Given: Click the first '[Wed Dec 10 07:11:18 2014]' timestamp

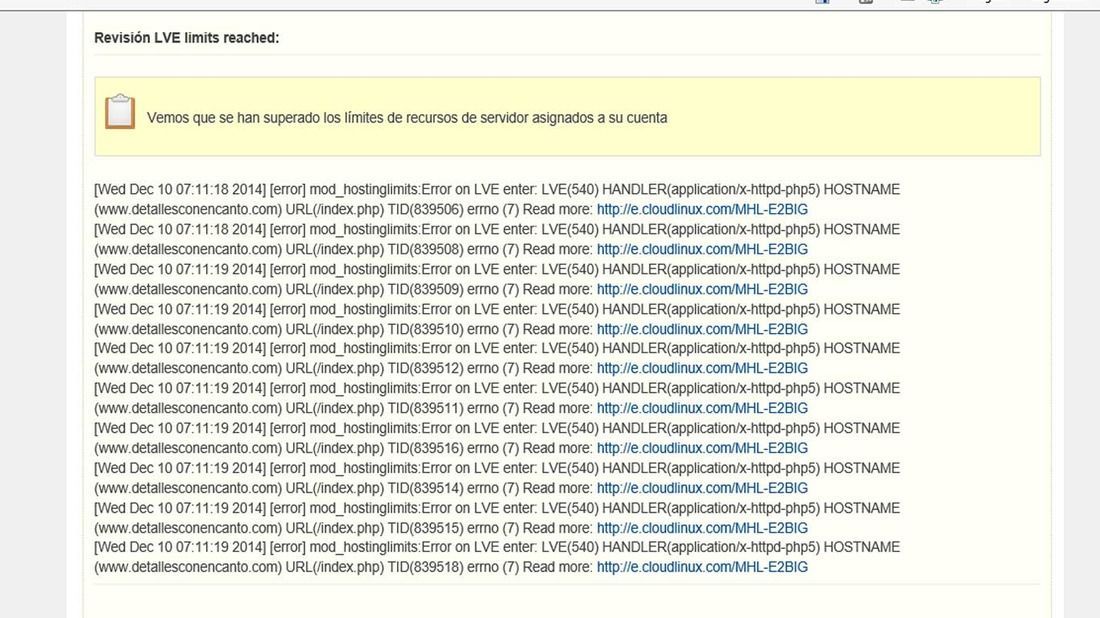Looking at the screenshot, I should (180, 189).
